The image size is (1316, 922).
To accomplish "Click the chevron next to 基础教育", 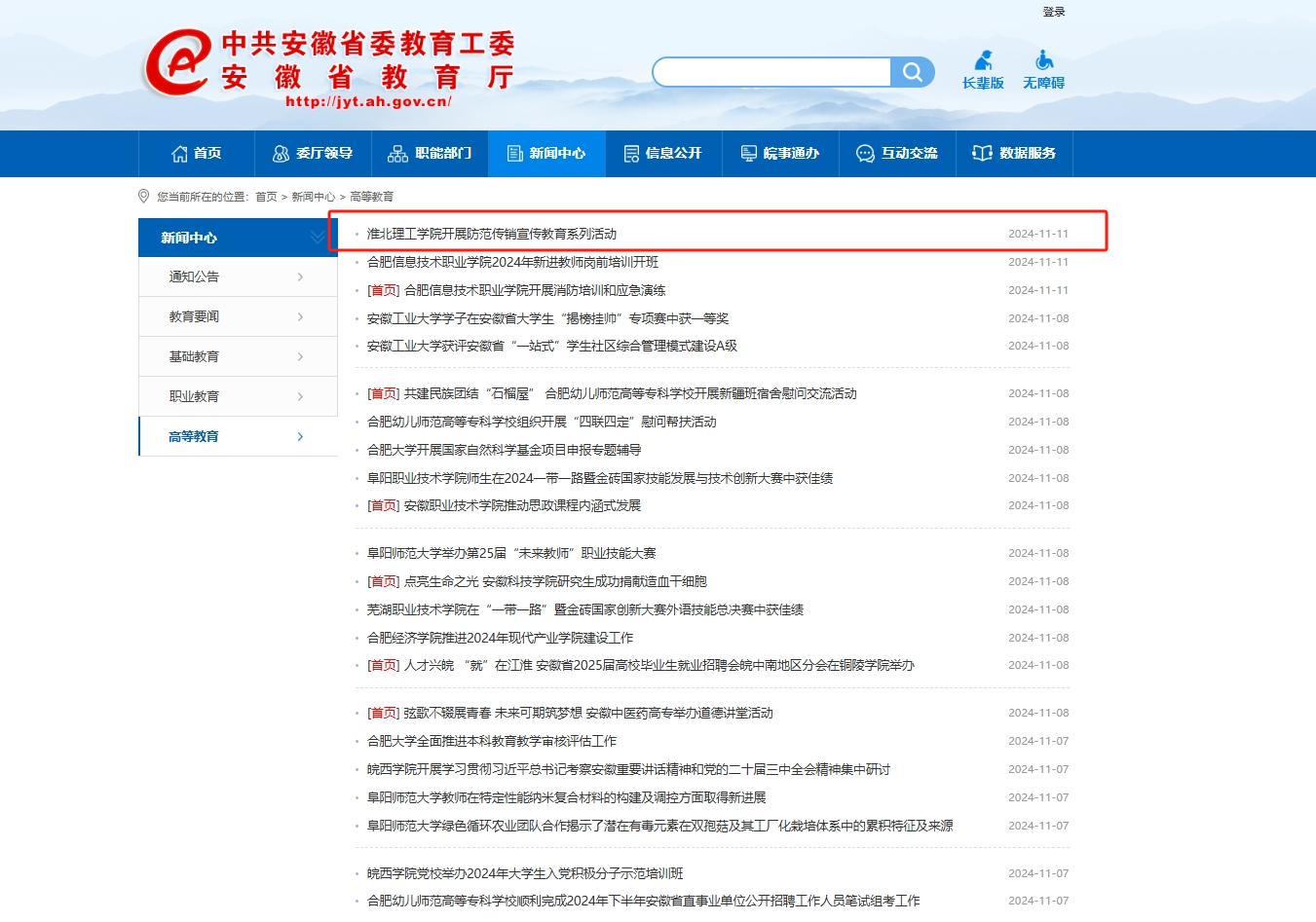I will 300,357.
